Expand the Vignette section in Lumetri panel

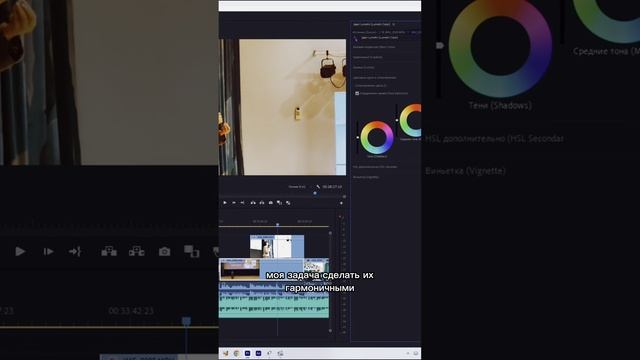click(x=366, y=177)
